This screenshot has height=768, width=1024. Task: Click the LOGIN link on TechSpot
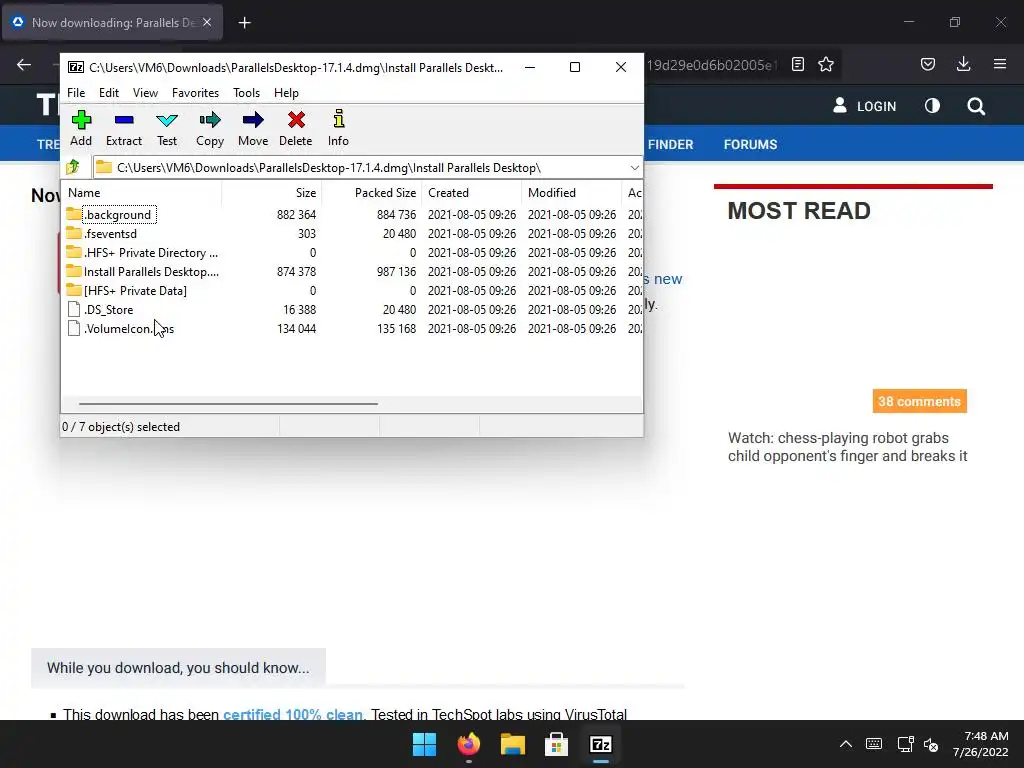pyautogui.click(x=865, y=106)
